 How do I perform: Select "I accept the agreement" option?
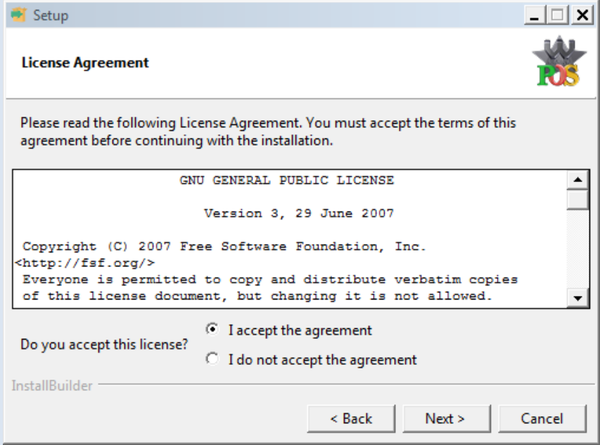point(212,329)
